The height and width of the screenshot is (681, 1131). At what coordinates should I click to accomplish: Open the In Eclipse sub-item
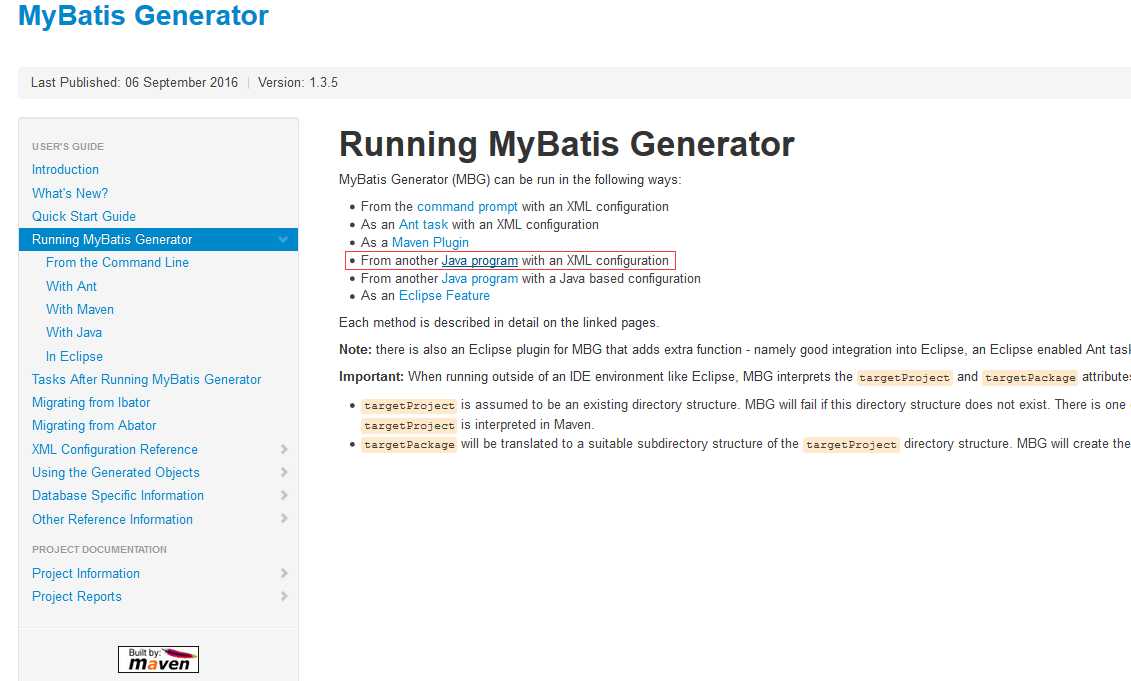tap(74, 356)
